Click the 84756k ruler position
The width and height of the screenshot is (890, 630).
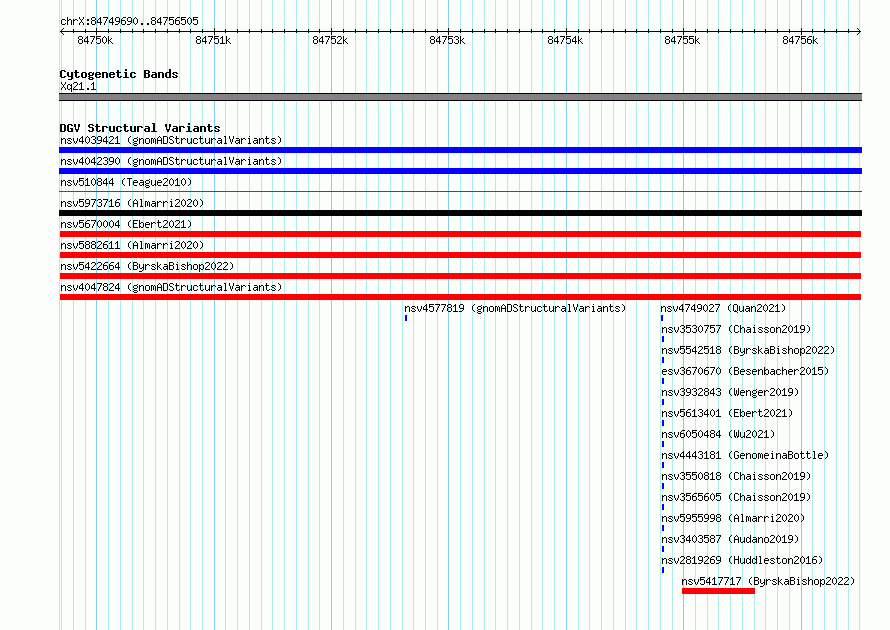pos(800,40)
